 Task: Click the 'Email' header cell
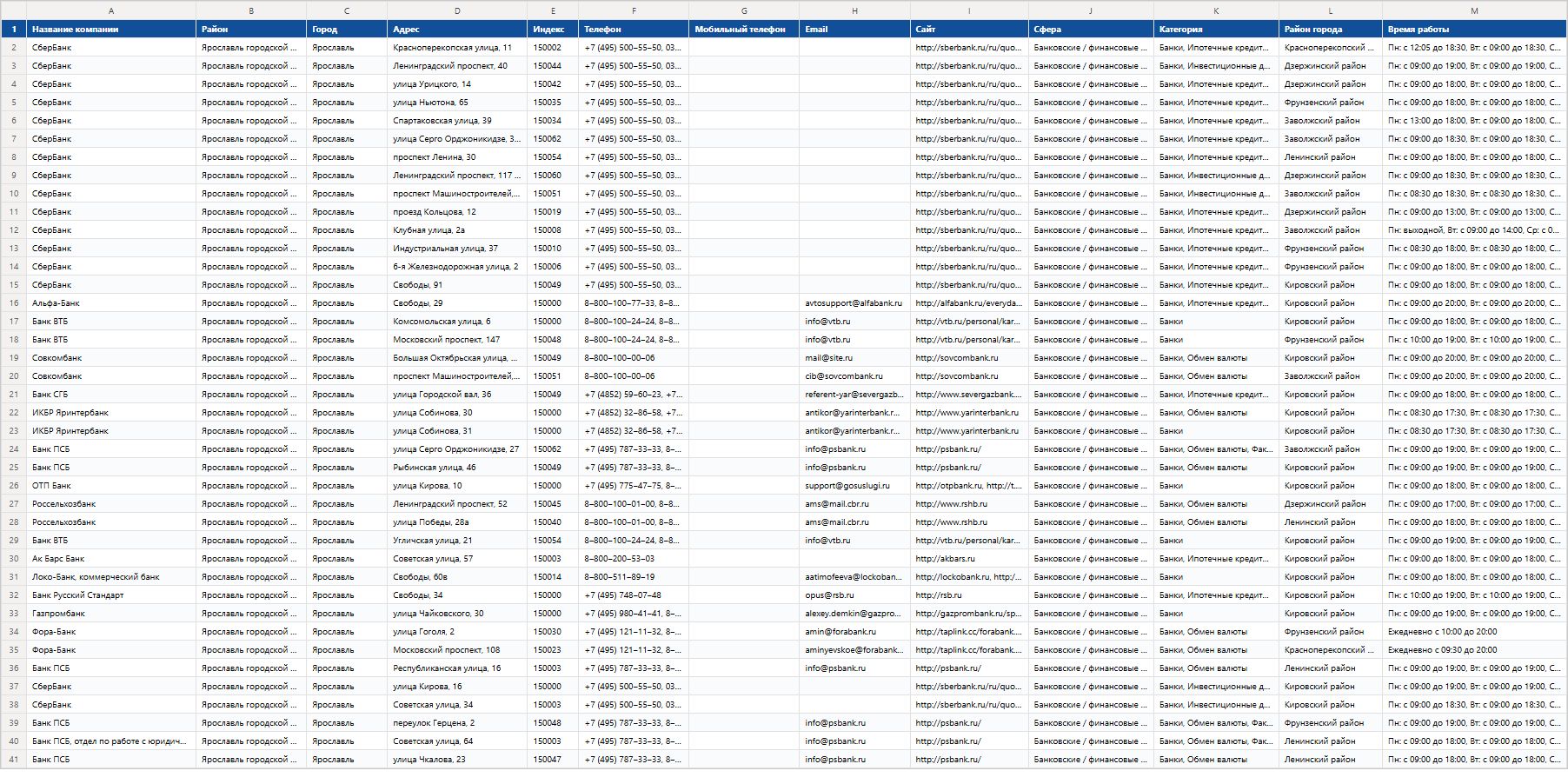point(854,30)
